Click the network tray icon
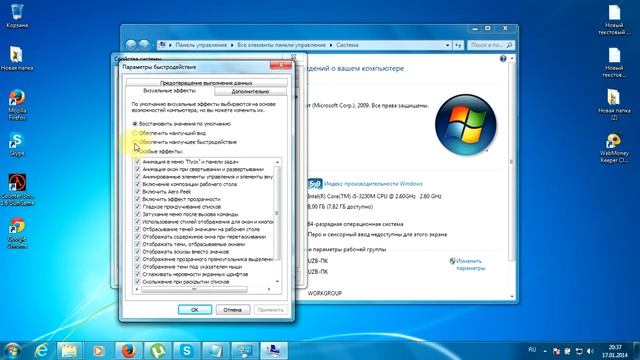 pos(579,351)
